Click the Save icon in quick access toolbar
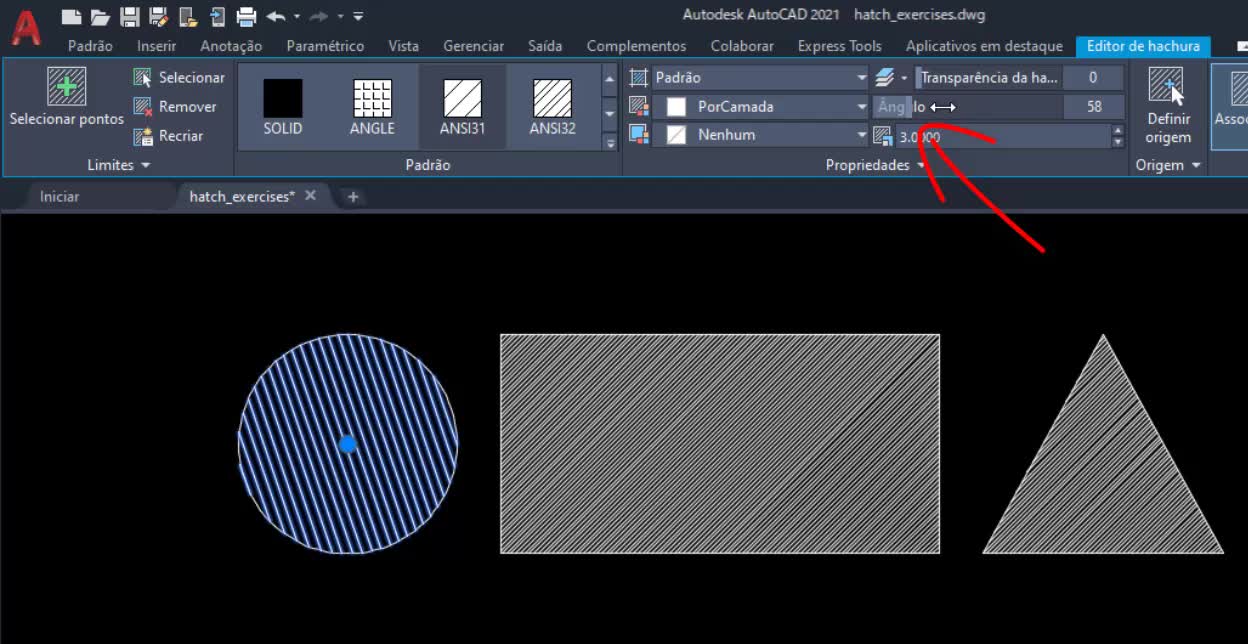The image size is (1248, 644). (129, 16)
